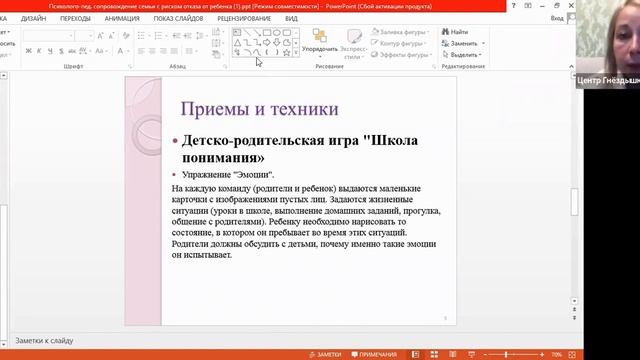
Task: Click the Decrease Font Size icon
Action: (x=111, y=36)
